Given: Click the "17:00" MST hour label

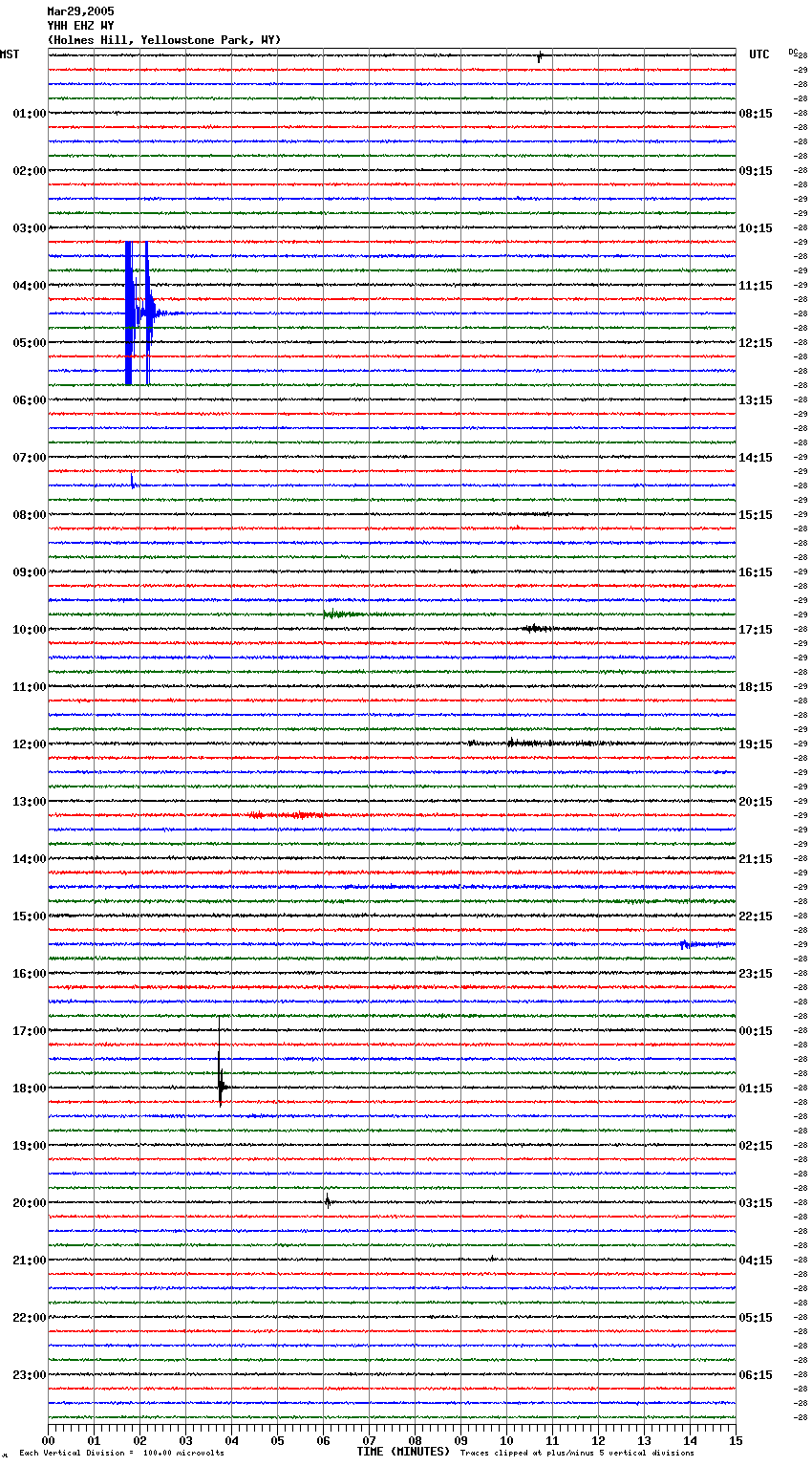Looking at the screenshot, I should (30, 1031).
